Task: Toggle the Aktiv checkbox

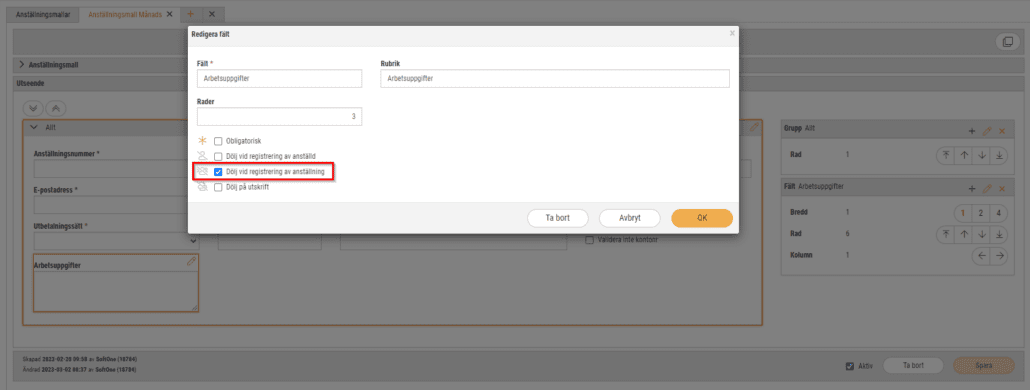Action: coord(850,366)
